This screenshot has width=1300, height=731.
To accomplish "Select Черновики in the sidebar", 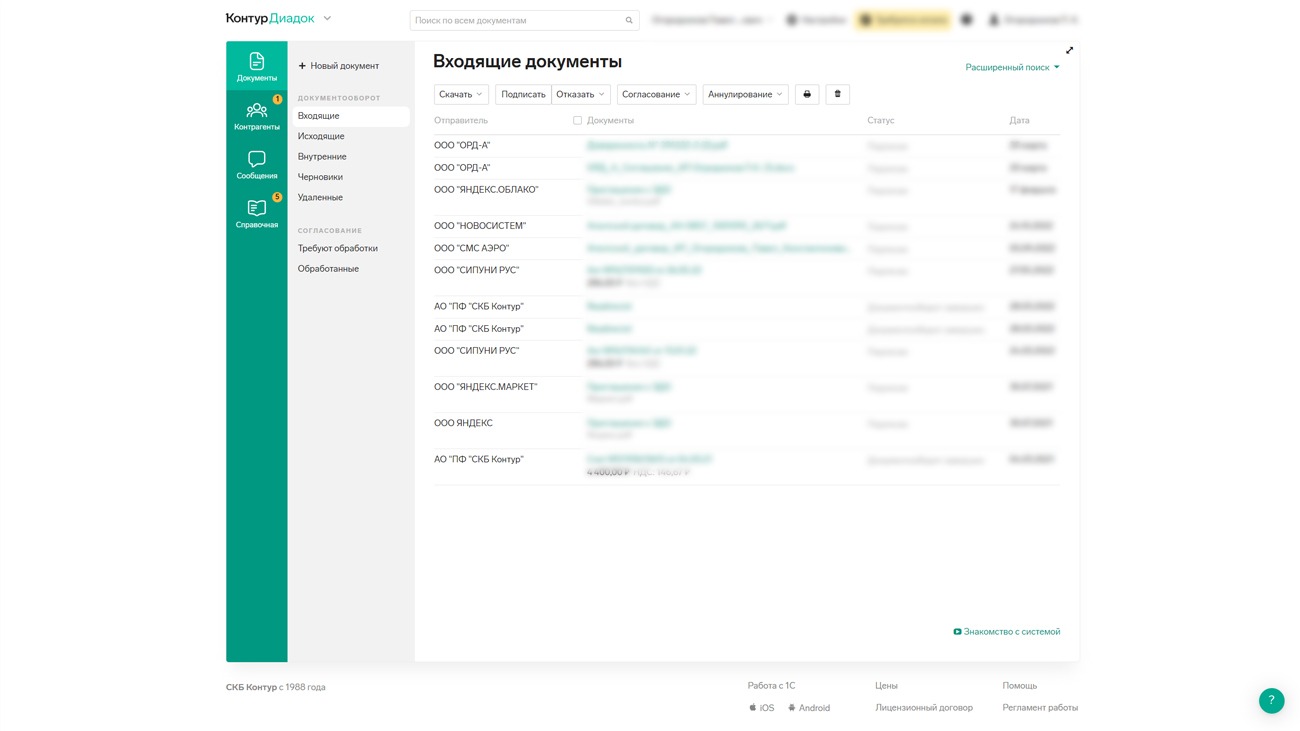I will coord(320,177).
